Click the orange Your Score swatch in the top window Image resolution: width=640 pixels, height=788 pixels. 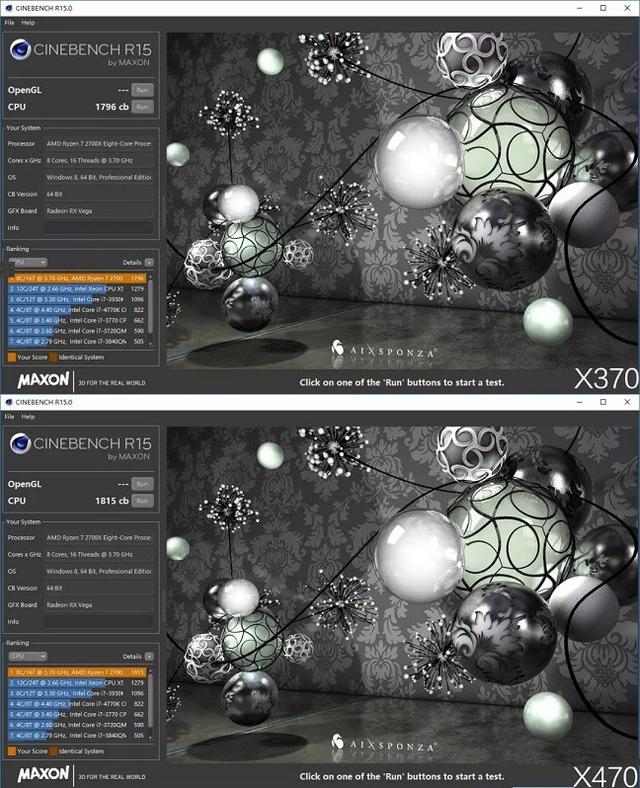click(x=11, y=357)
